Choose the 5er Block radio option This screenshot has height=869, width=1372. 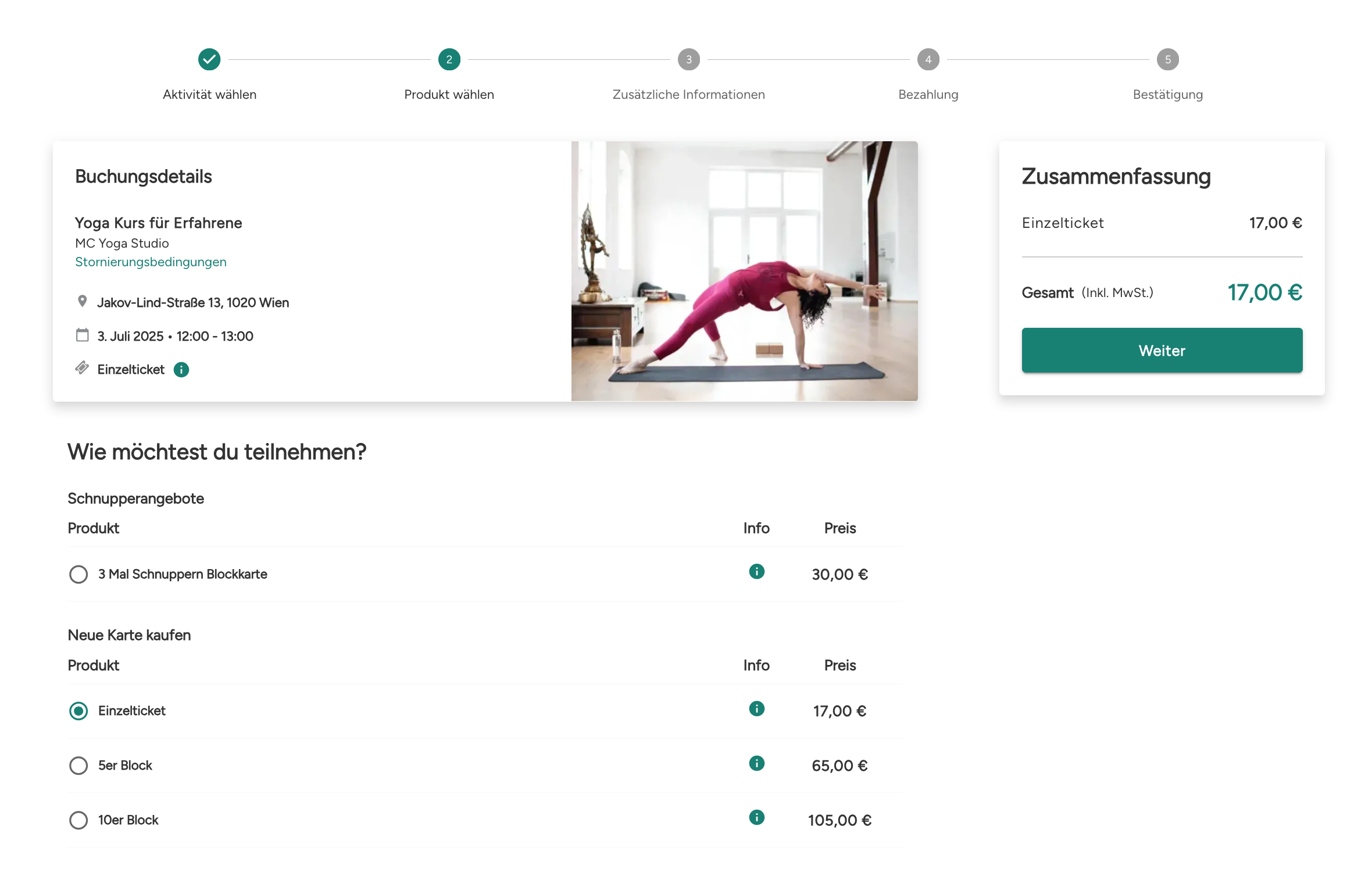(x=78, y=766)
